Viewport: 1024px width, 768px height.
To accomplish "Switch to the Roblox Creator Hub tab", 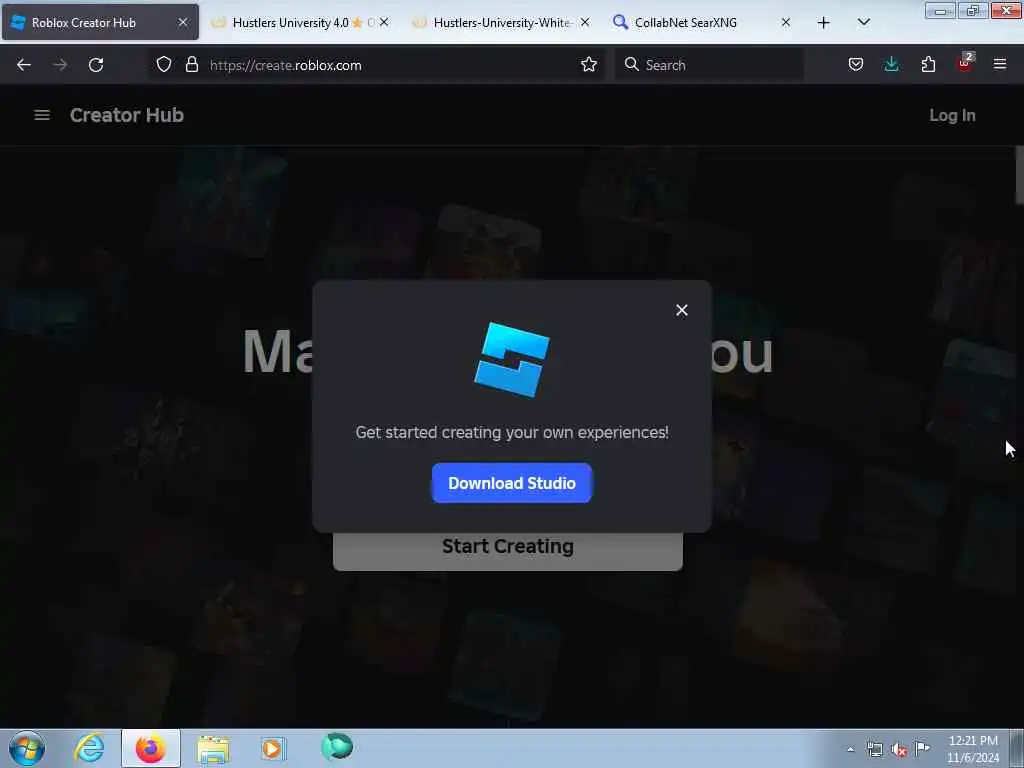I will [x=101, y=22].
